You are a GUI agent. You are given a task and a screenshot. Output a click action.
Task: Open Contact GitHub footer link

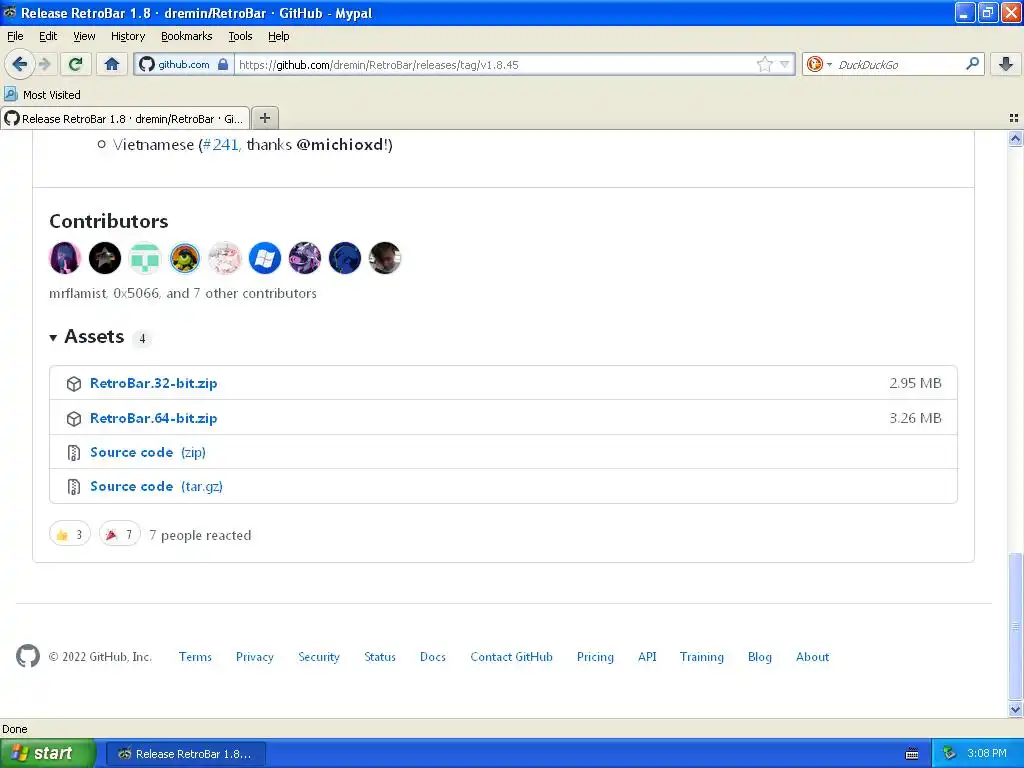(511, 657)
